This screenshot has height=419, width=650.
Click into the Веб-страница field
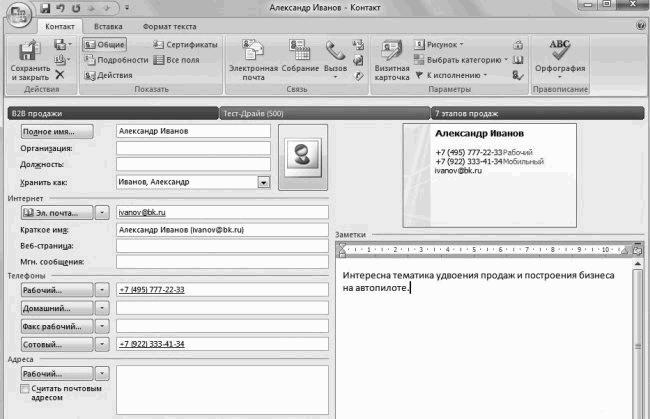click(222, 246)
